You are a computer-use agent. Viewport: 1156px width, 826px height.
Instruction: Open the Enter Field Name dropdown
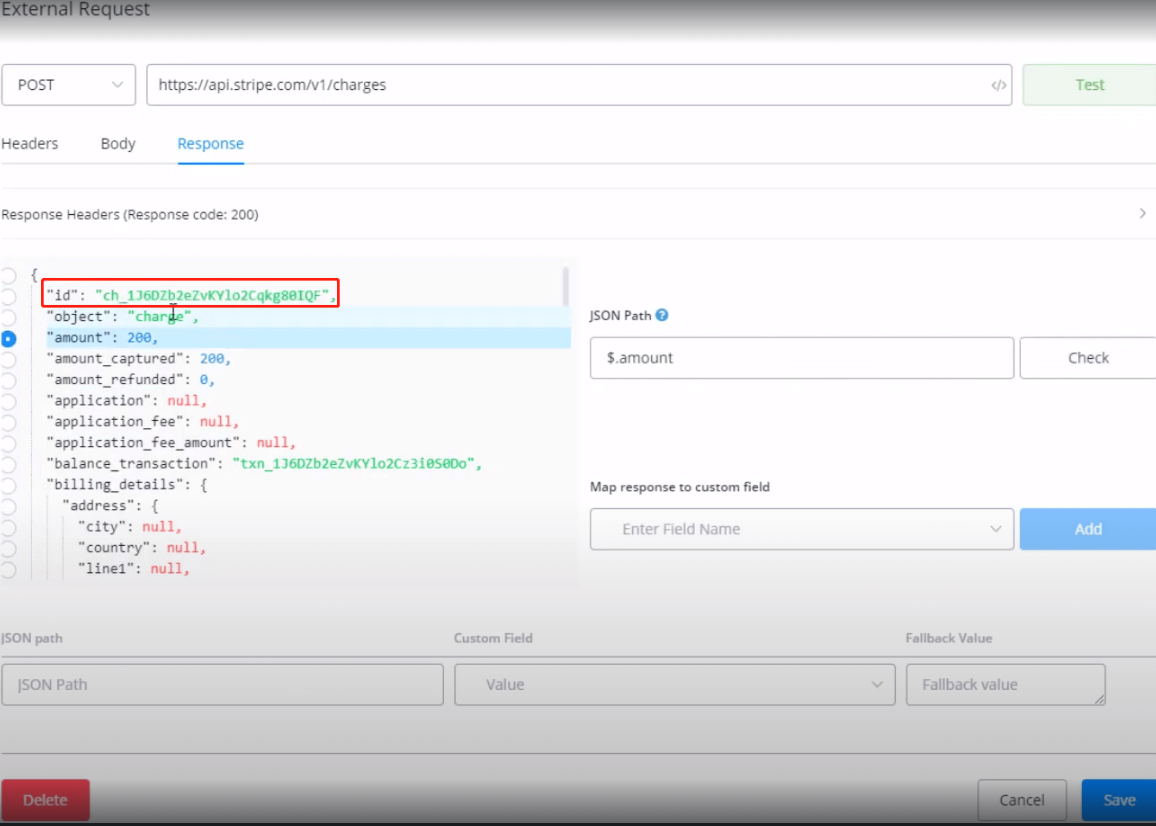(801, 529)
